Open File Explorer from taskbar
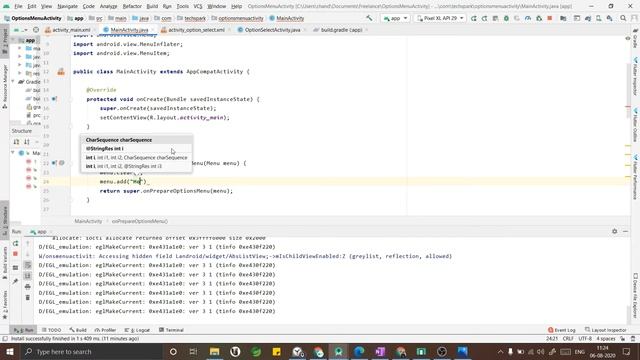Screen dimensions: 640x360 point(214,351)
